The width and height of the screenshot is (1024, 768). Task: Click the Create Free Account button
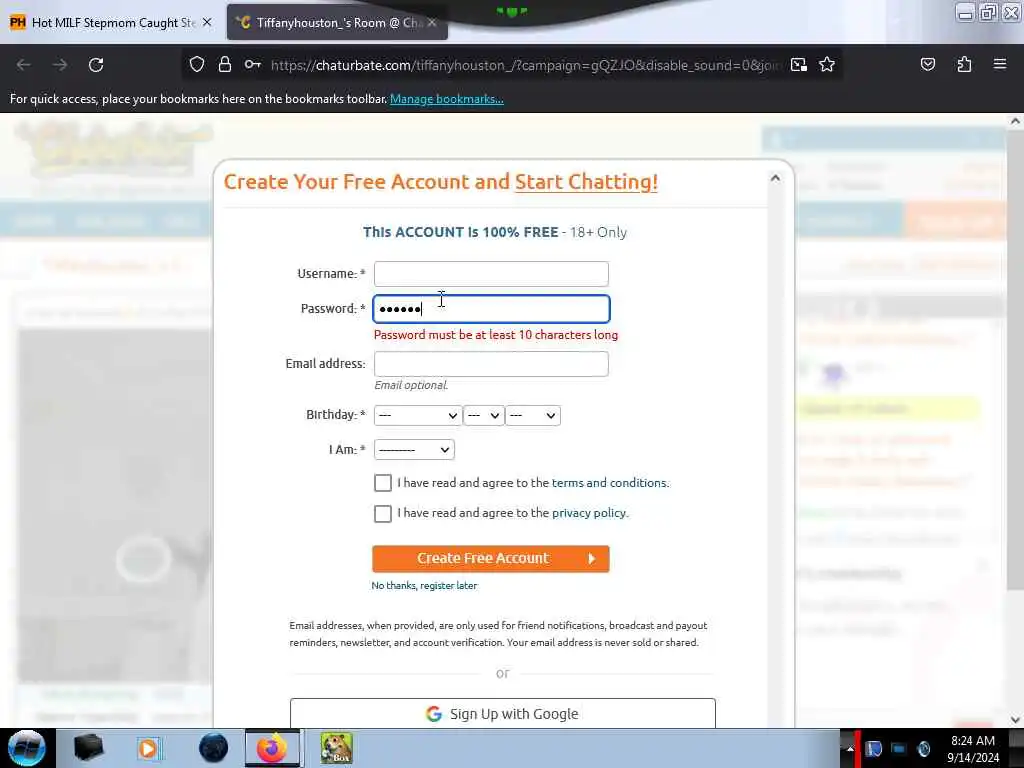pos(490,558)
